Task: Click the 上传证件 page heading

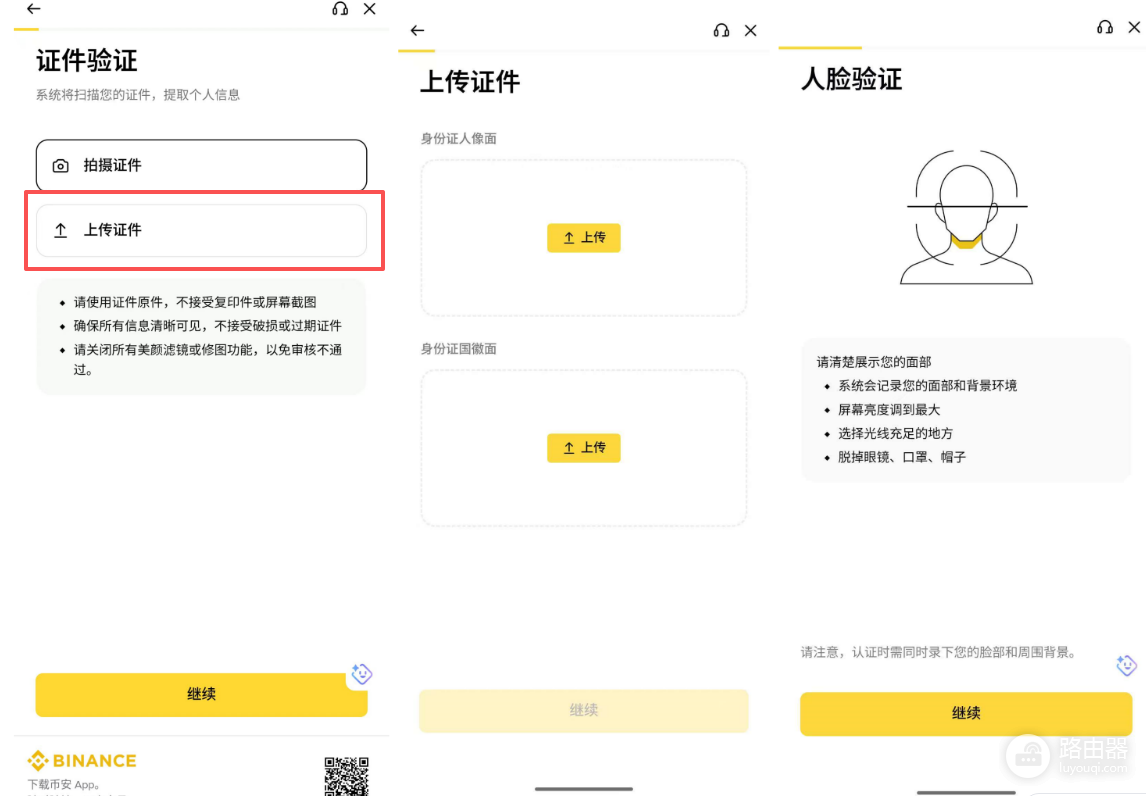Action: (470, 82)
